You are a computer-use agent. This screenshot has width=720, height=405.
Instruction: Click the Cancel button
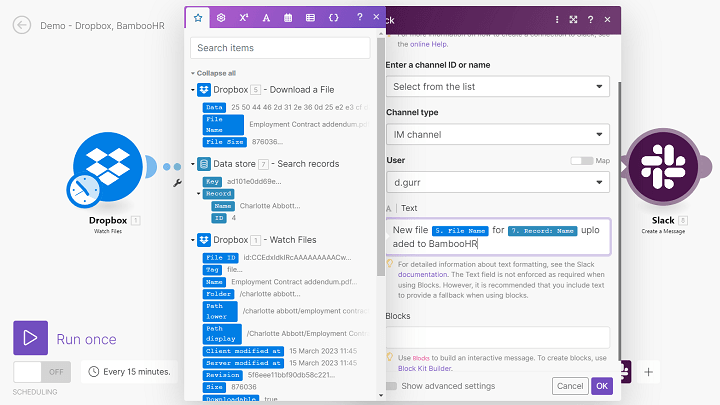click(x=570, y=386)
